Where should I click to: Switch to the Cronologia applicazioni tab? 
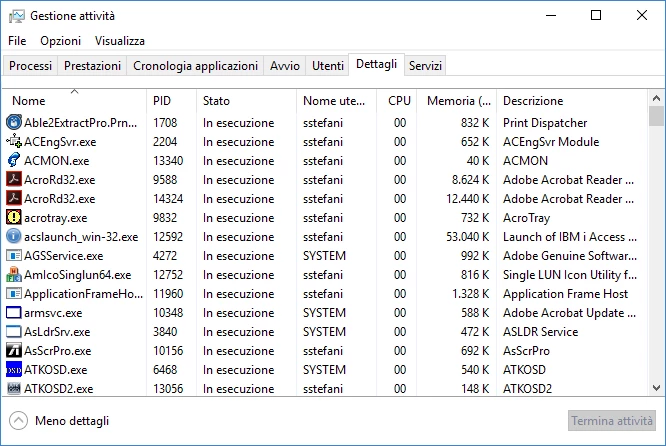pos(195,66)
